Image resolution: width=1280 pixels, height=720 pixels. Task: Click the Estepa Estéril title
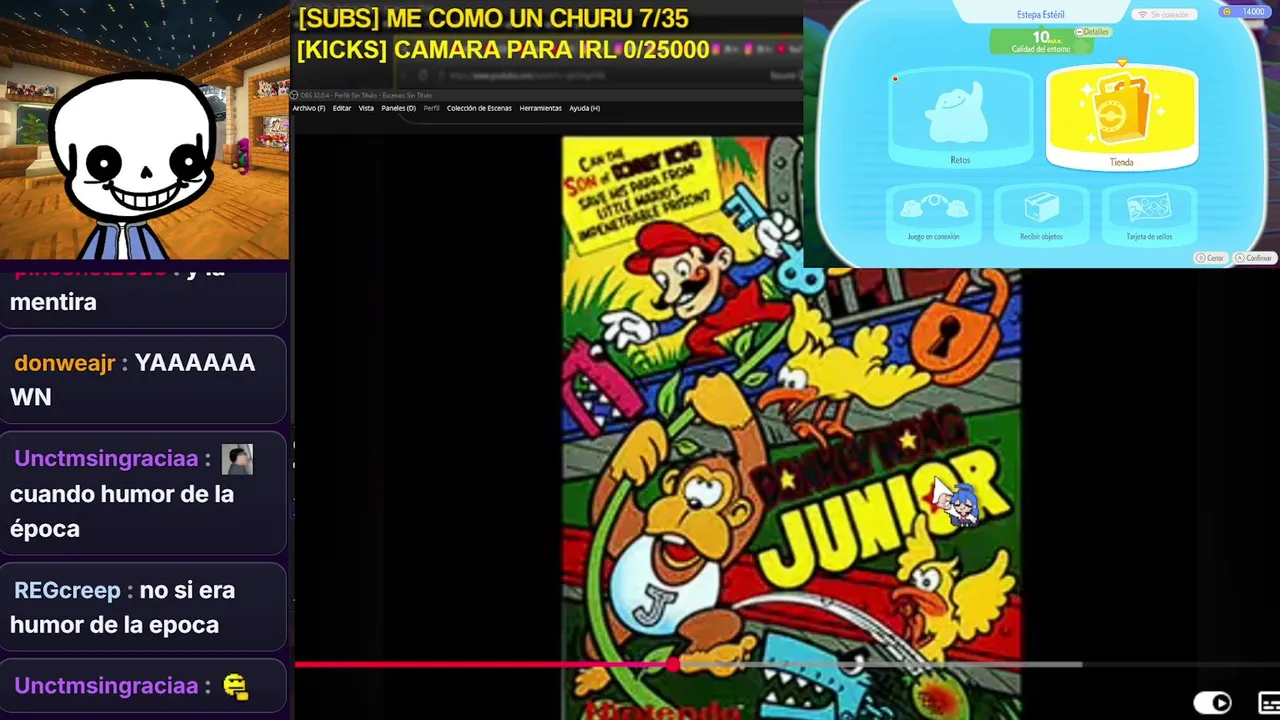coord(1040,14)
